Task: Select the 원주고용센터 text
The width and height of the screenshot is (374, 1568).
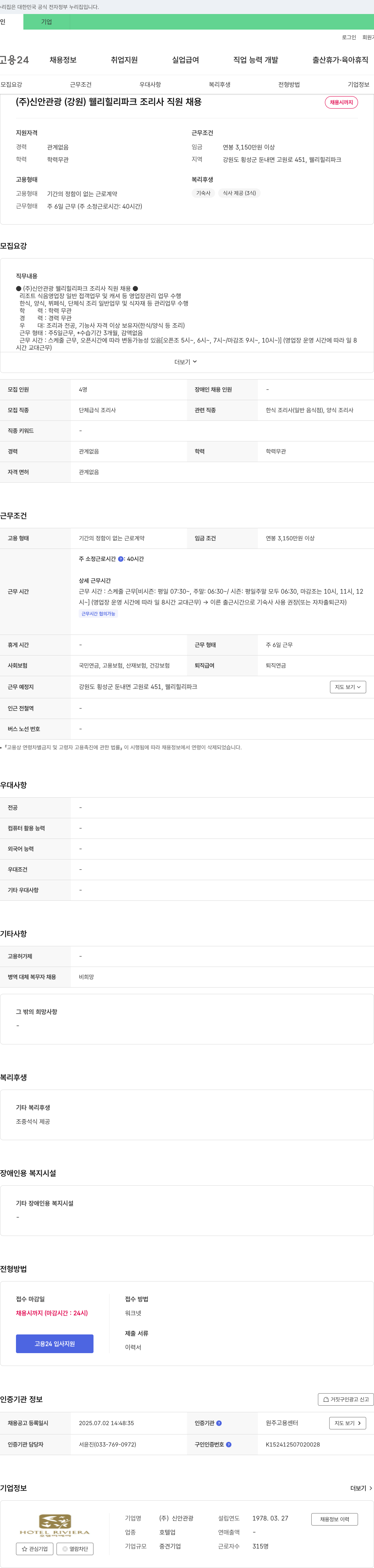Action: point(282,1423)
